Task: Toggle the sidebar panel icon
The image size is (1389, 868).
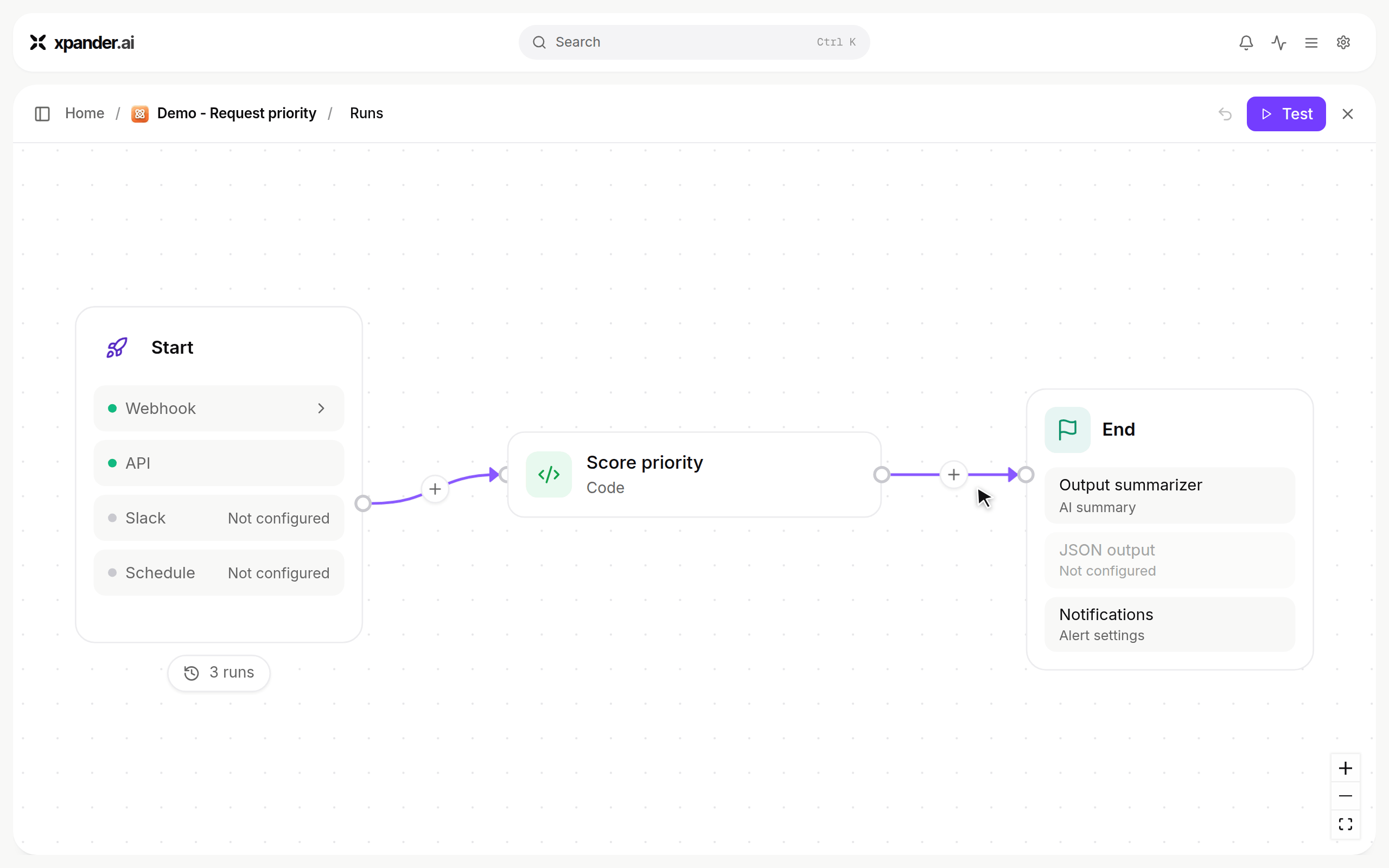Action: tap(42, 114)
